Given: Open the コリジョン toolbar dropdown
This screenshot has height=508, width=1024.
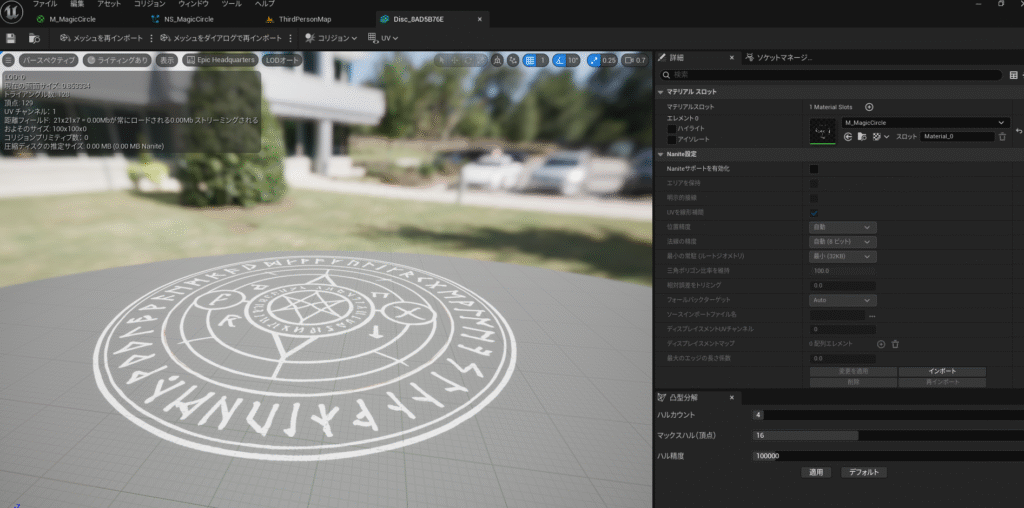Looking at the screenshot, I should (331, 39).
